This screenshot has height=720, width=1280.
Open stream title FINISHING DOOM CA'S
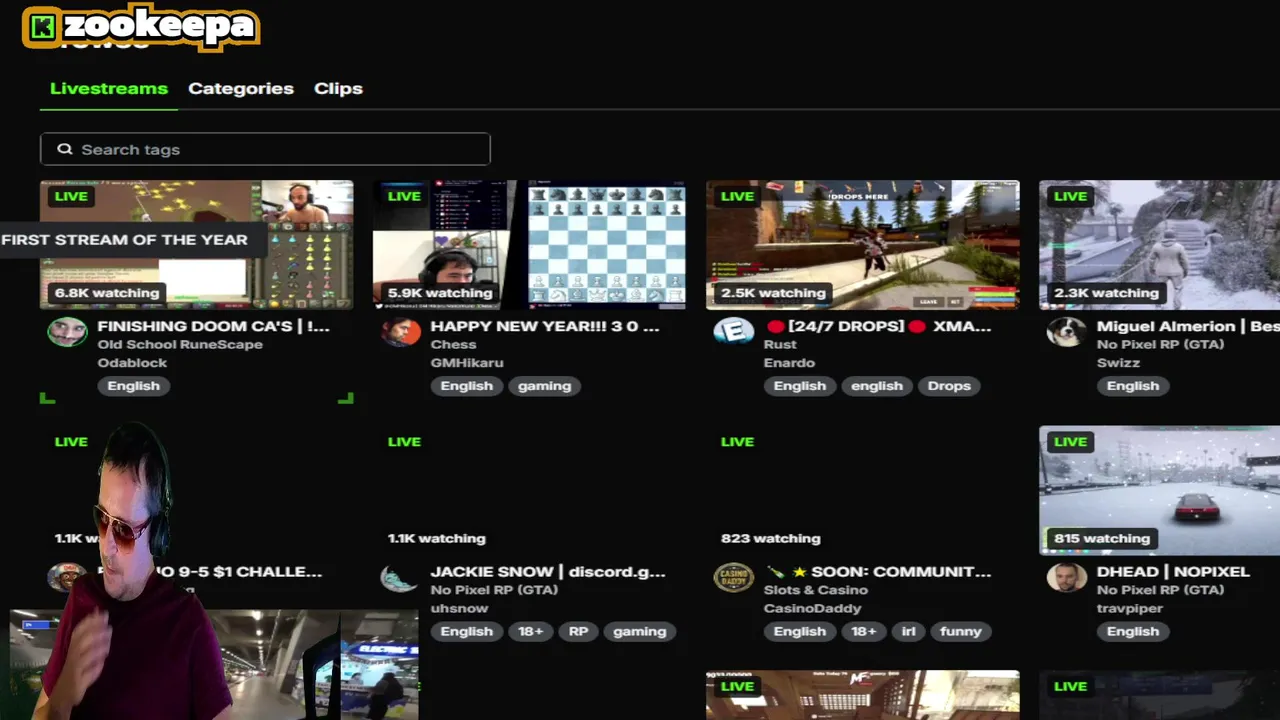[213, 326]
